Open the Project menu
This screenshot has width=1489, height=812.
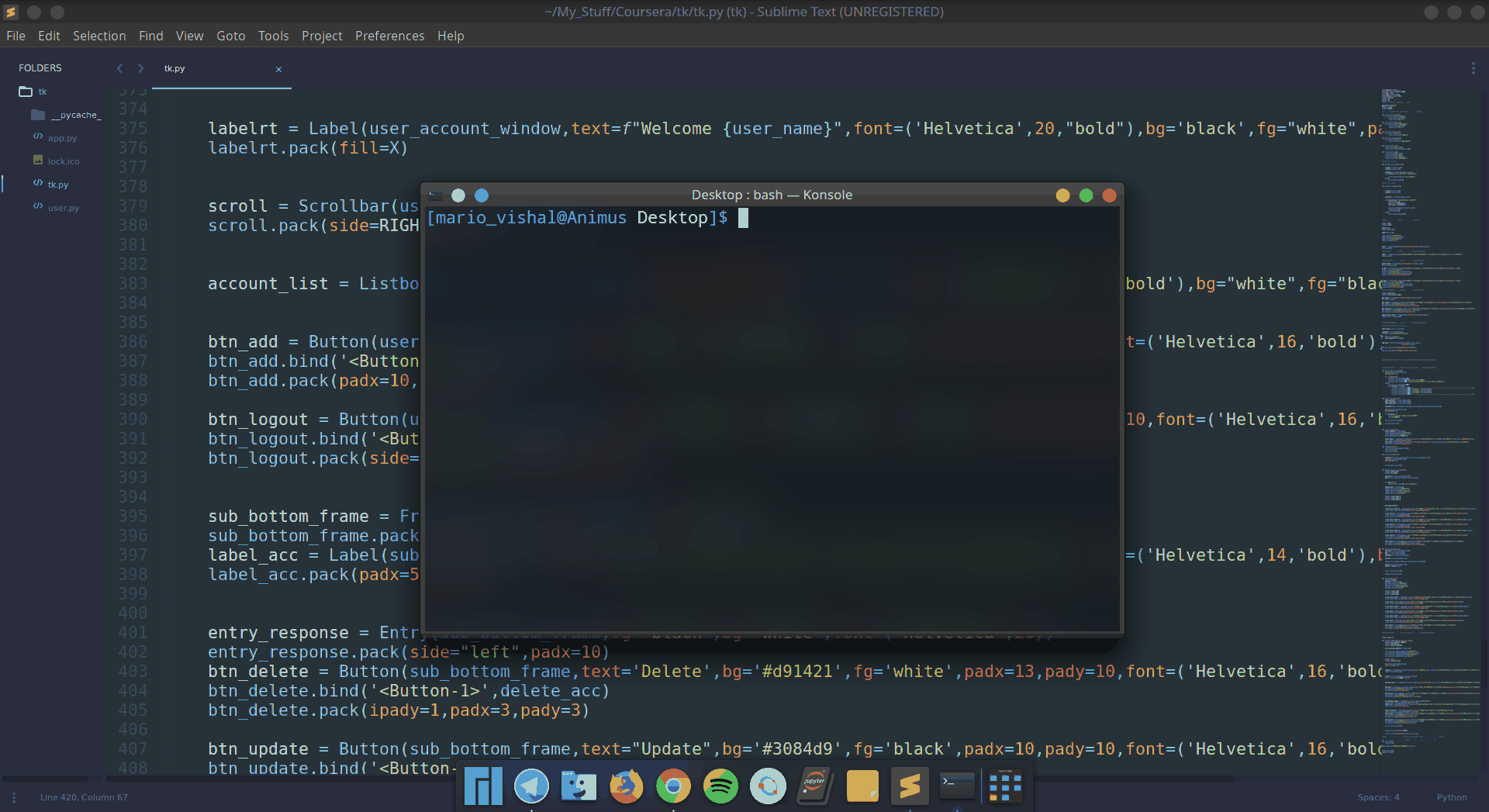point(322,36)
